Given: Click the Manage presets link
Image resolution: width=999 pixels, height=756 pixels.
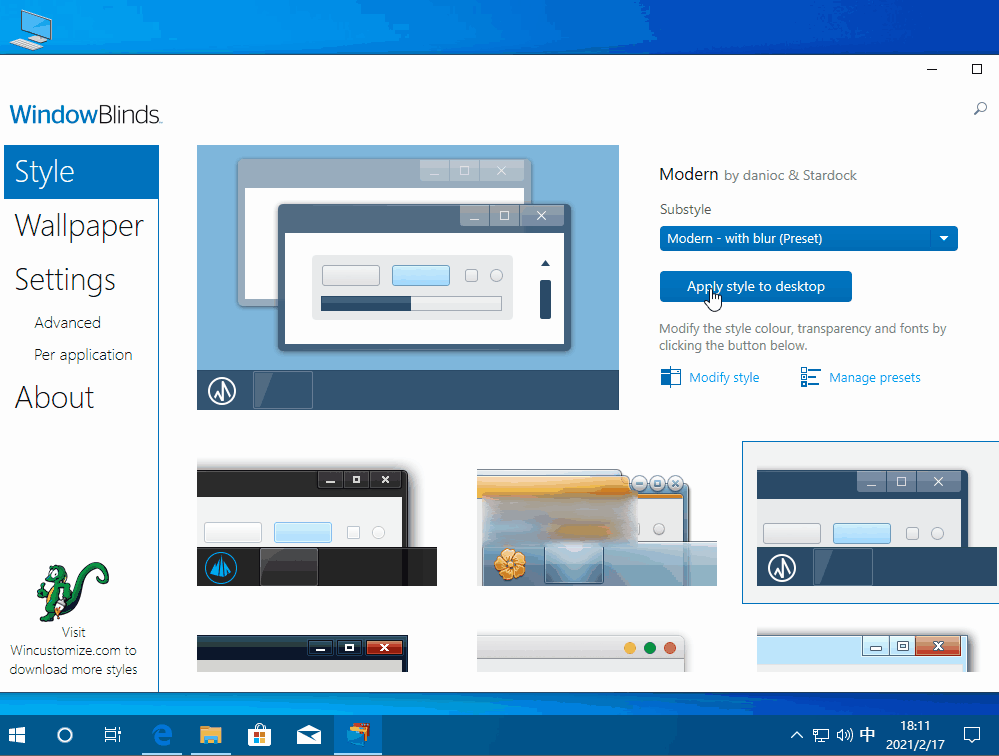Looking at the screenshot, I should [874, 378].
